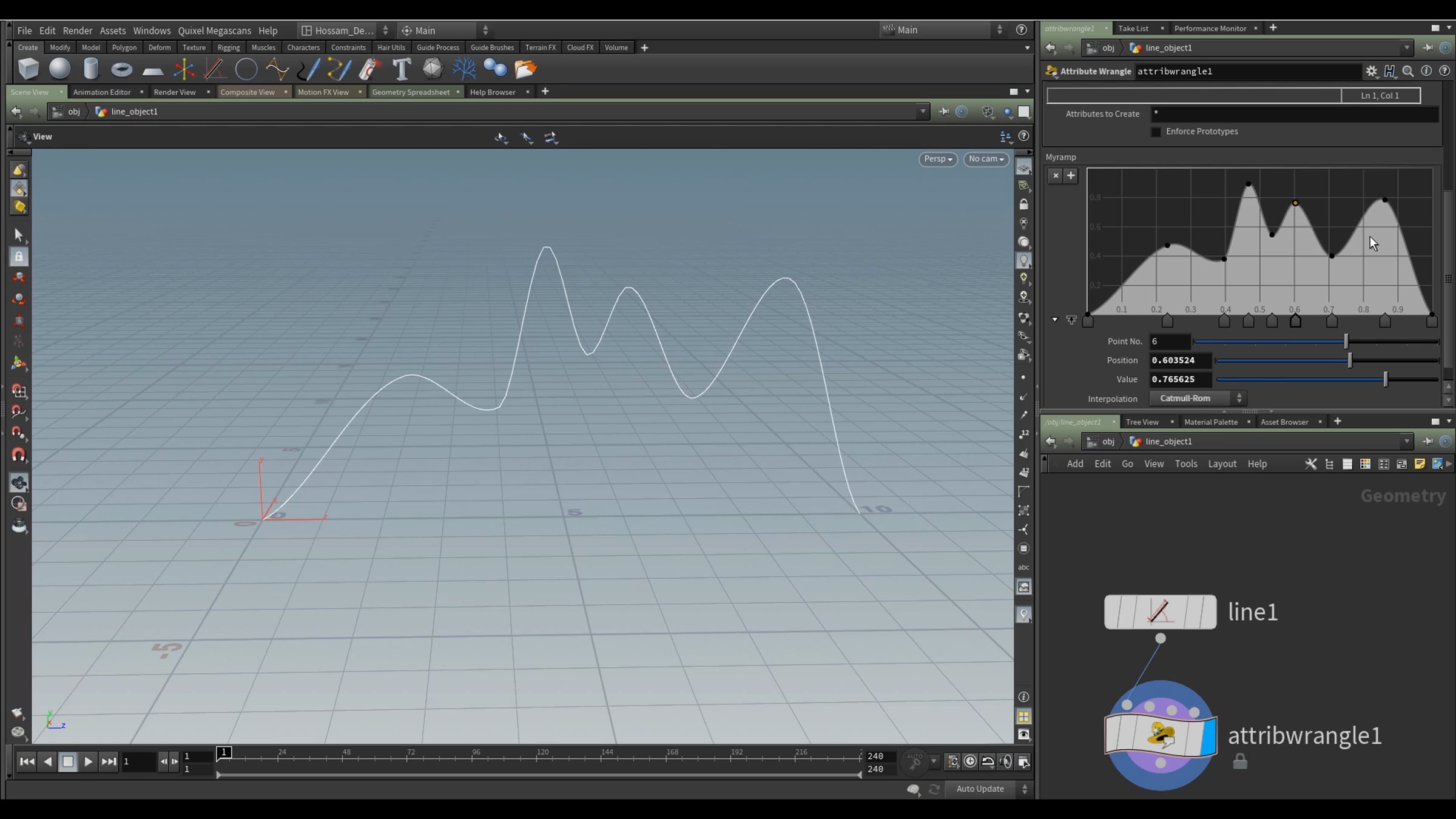Select the Line shelf tool

(215, 69)
